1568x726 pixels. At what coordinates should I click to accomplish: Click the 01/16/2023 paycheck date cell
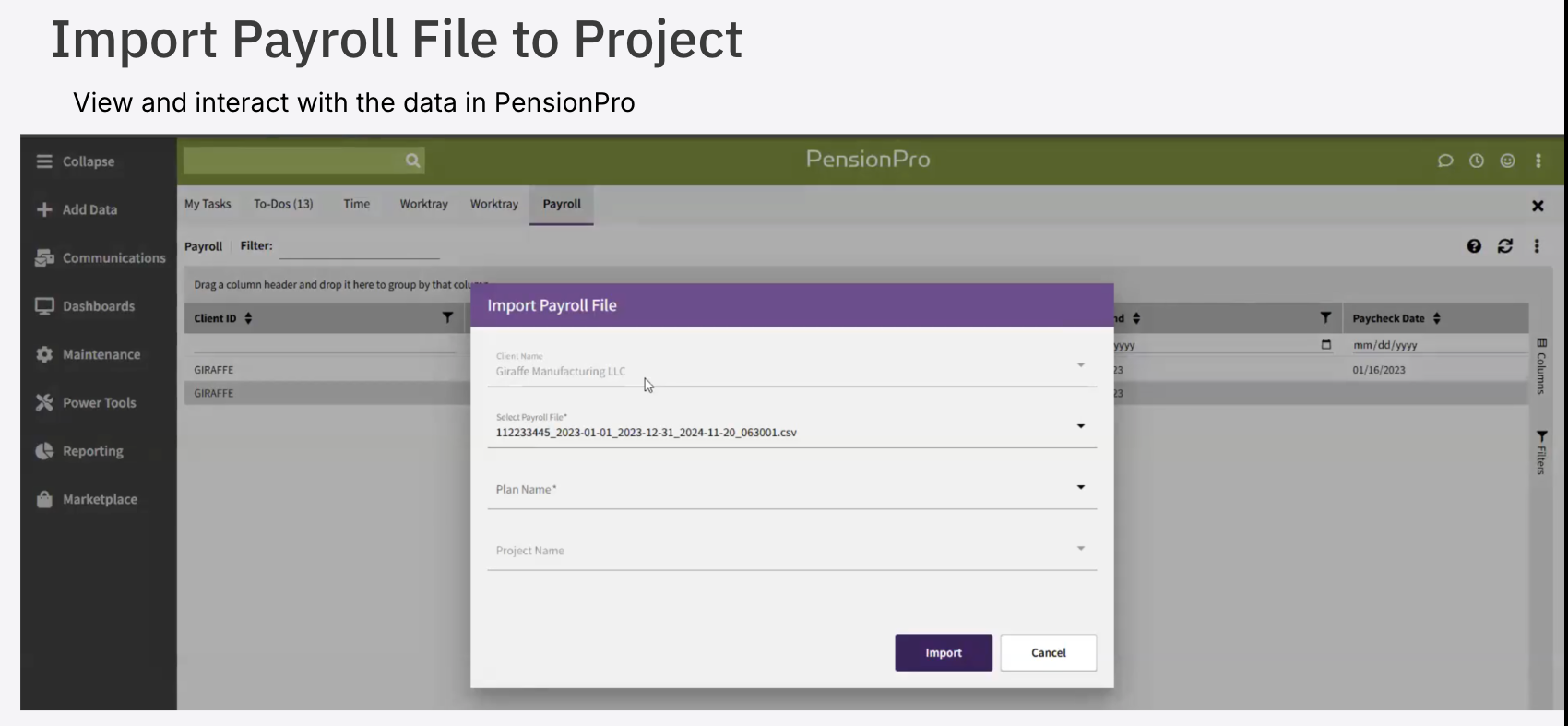[1379, 370]
